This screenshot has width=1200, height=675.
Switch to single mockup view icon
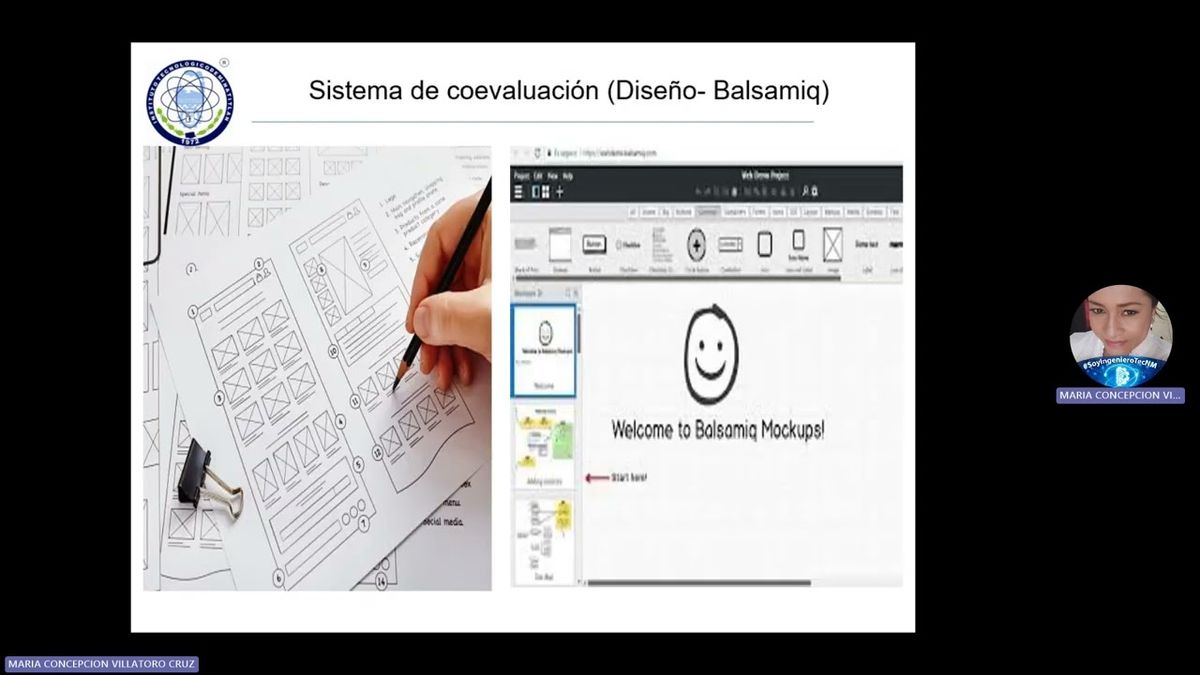click(535, 192)
